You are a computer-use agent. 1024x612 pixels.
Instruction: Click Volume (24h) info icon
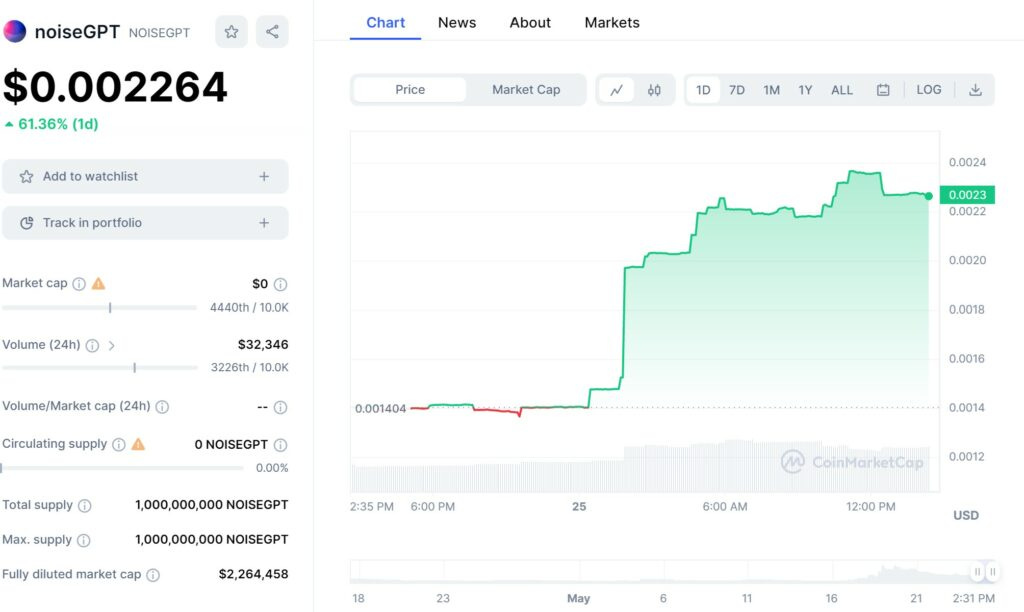tap(93, 346)
